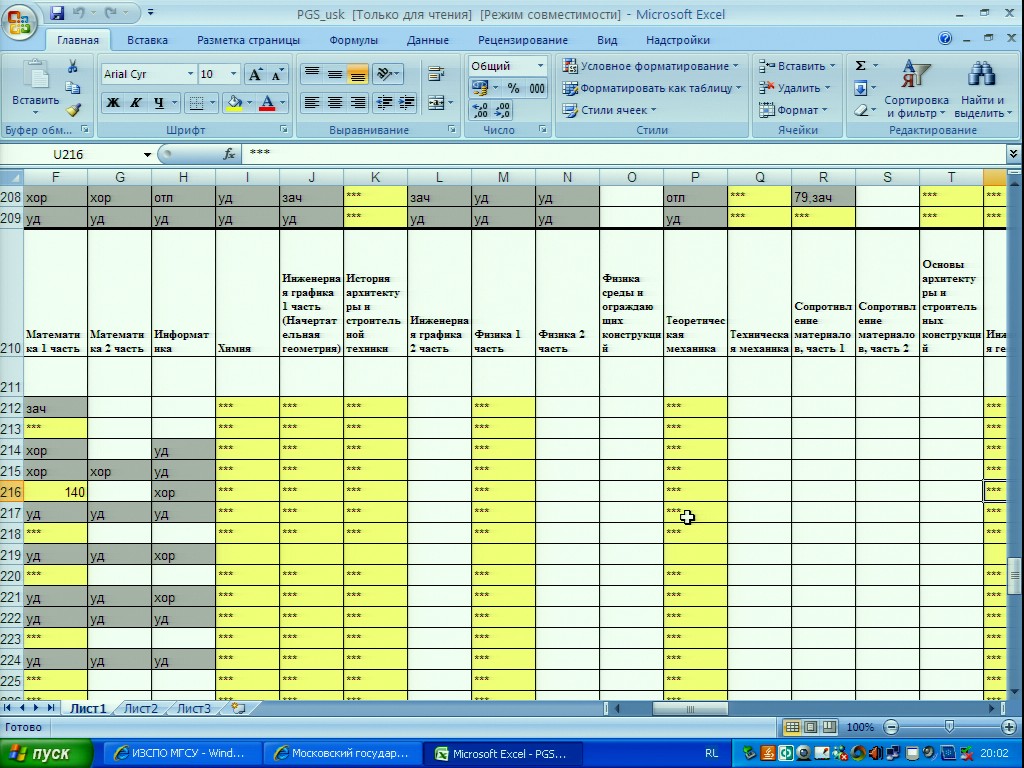Toggle middle vertical alignment
Screen dimensions: 1024x768
(x=334, y=74)
